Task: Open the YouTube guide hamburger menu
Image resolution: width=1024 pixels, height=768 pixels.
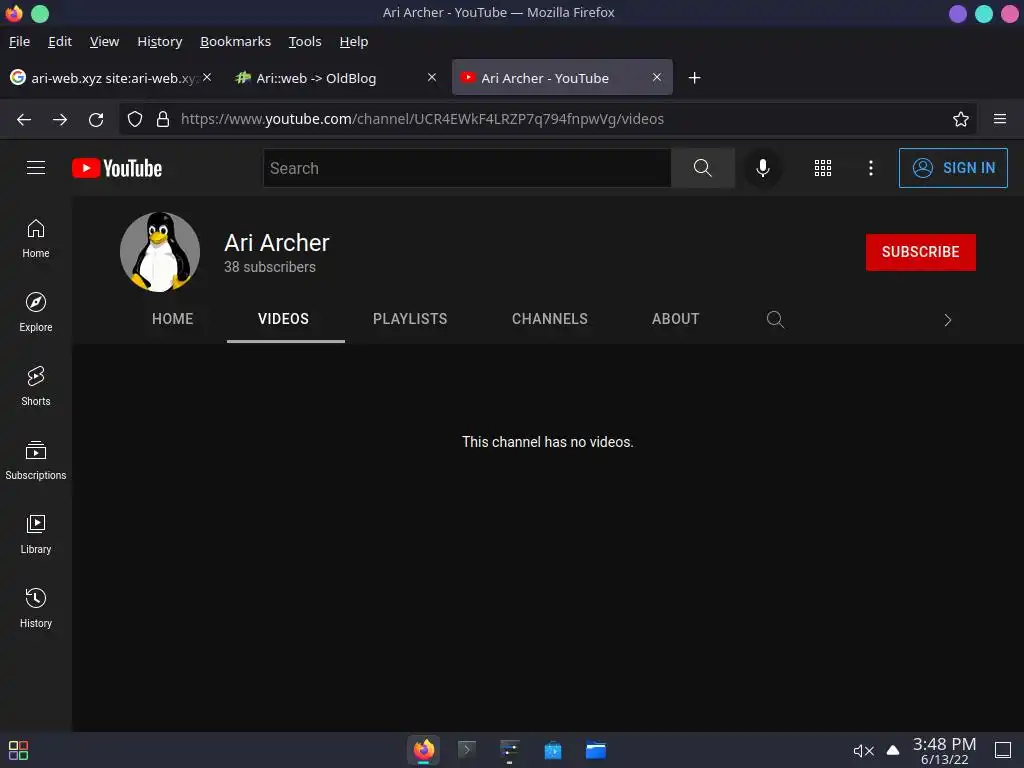Action: pyautogui.click(x=36, y=168)
